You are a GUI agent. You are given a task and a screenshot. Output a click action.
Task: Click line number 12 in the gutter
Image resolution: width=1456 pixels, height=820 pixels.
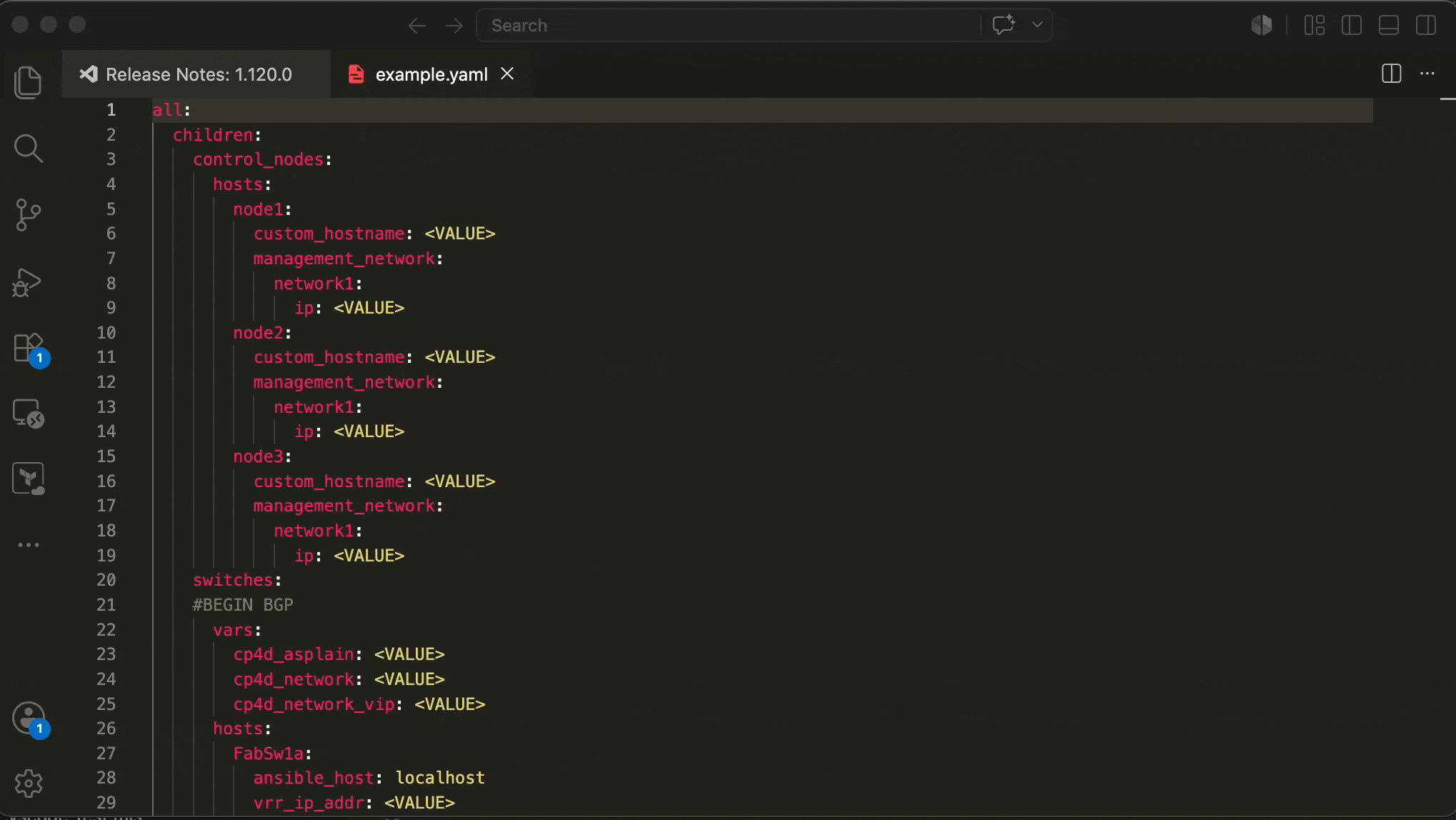tap(106, 382)
